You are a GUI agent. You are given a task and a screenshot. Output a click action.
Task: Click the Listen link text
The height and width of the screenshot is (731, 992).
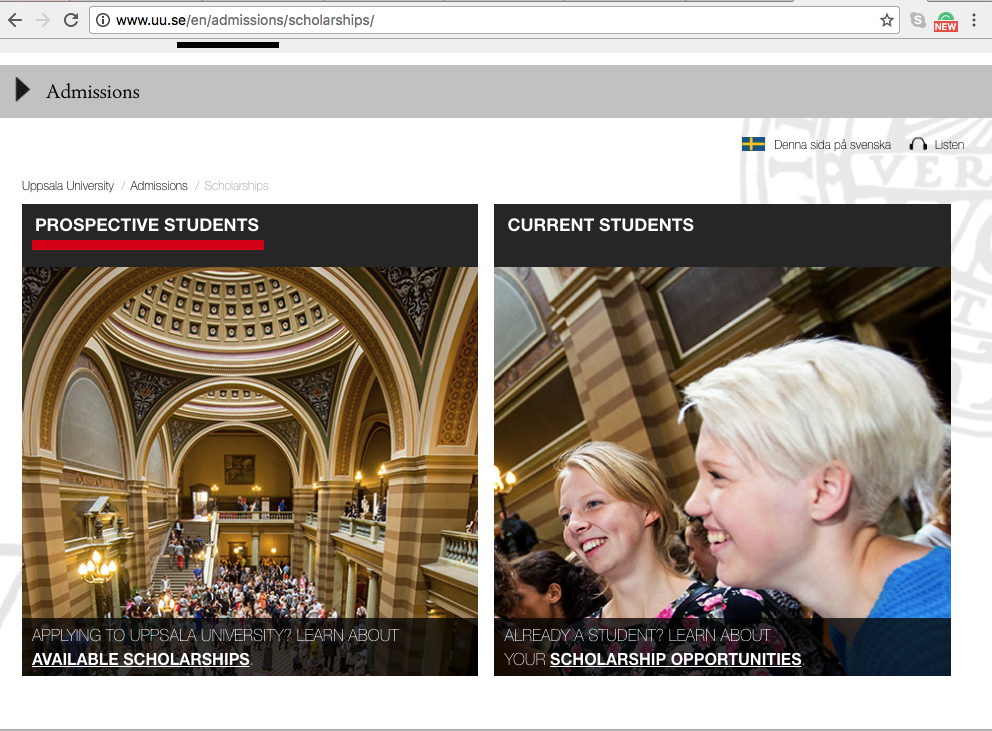coord(949,145)
